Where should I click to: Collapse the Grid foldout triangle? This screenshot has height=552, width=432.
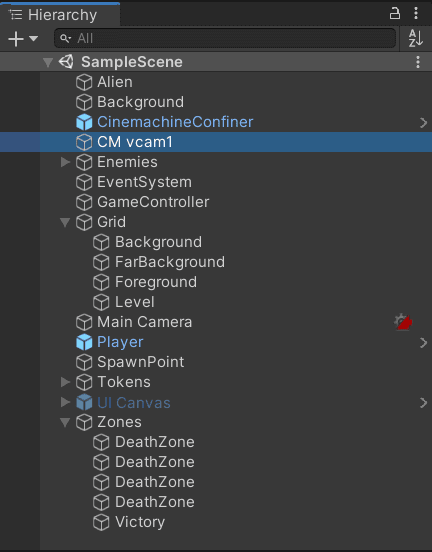tap(65, 222)
